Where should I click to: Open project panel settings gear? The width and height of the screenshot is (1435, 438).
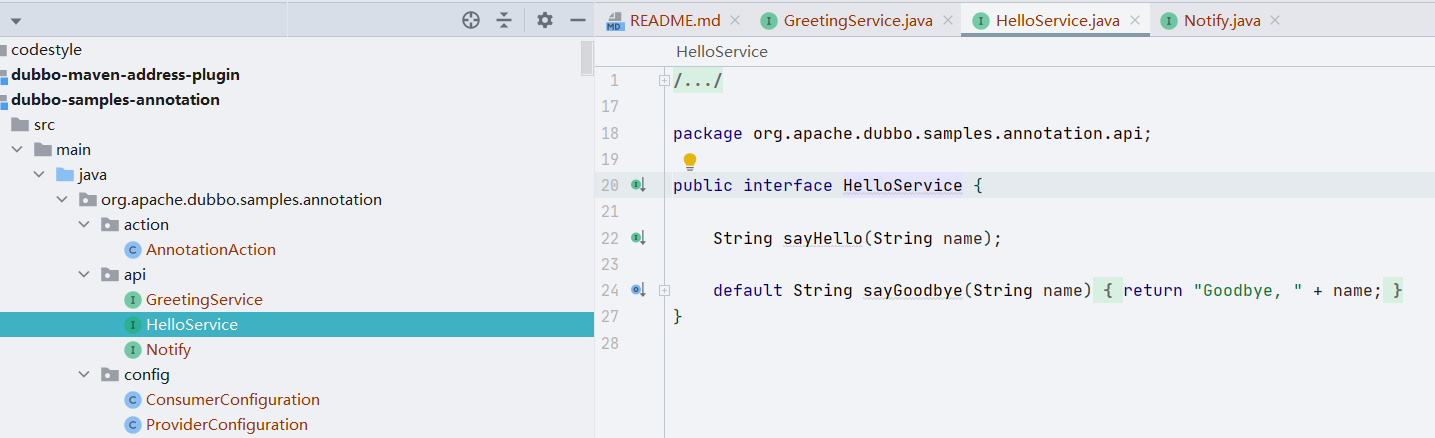pos(544,20)
